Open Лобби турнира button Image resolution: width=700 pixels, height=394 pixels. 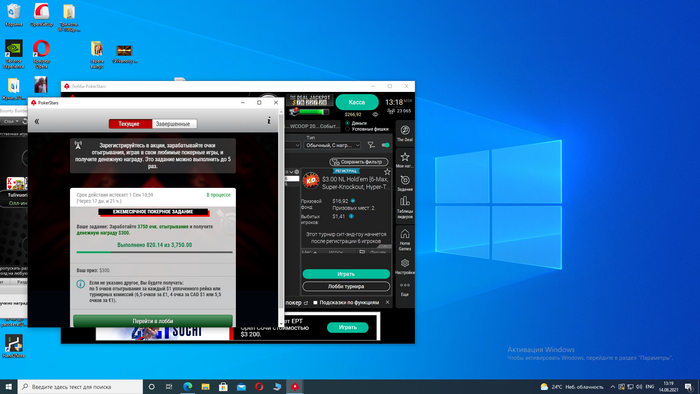click(346, 286)
